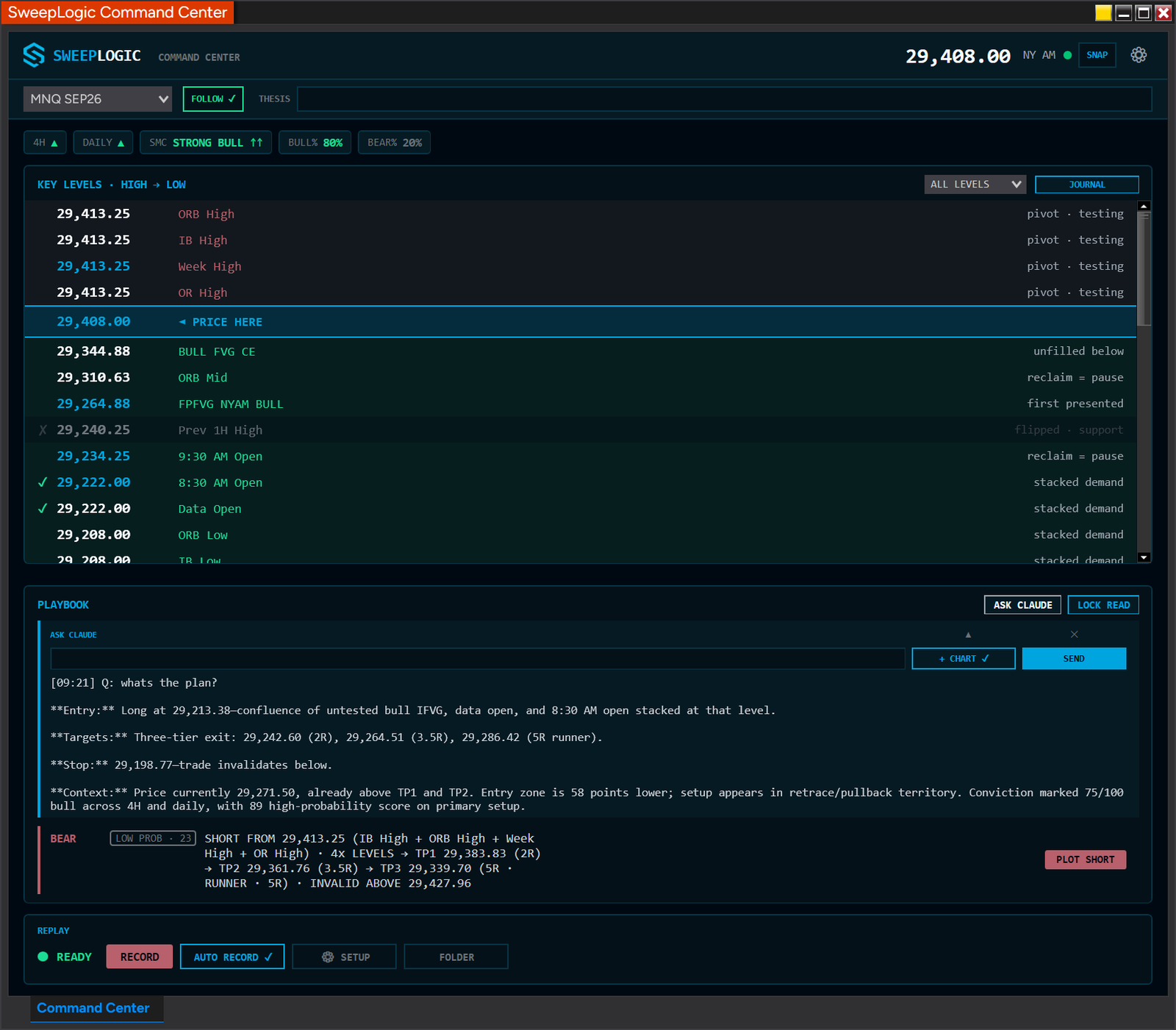Select Week High level row
Image resolution: width=1176 pixels, height=1030 pixels.
[581, 266]
